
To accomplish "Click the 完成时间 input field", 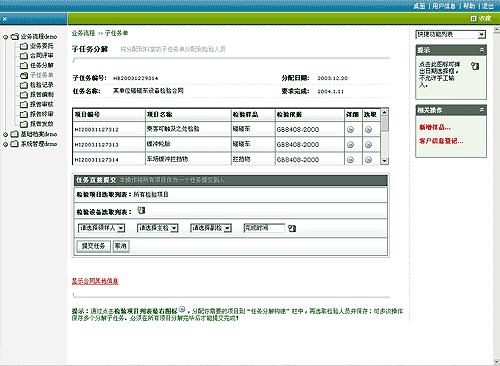I will coord(264,228).
